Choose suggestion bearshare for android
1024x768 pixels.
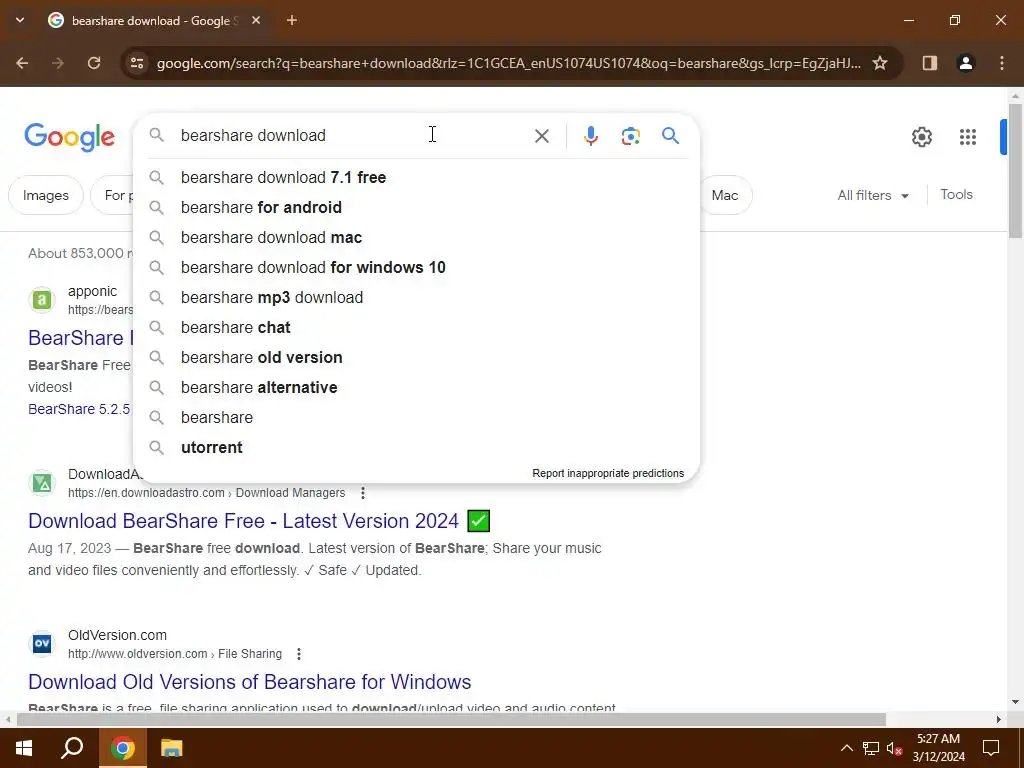416,208
